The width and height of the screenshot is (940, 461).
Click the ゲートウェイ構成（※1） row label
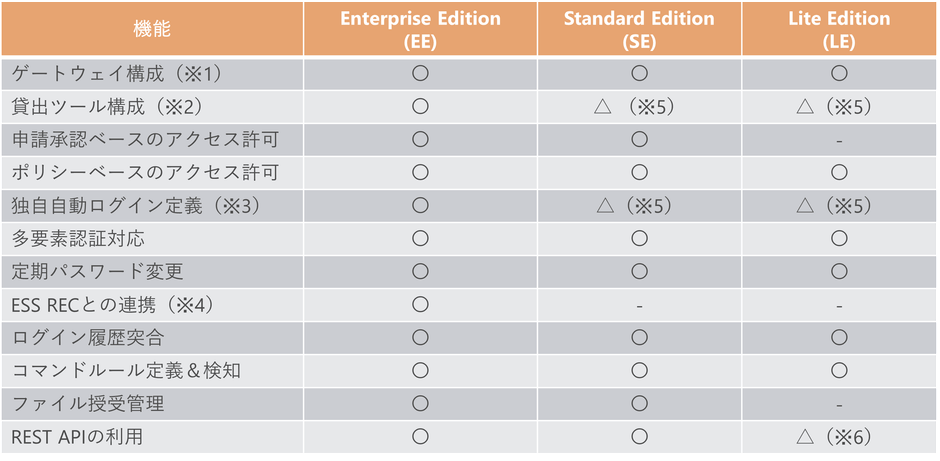(117, 74)
